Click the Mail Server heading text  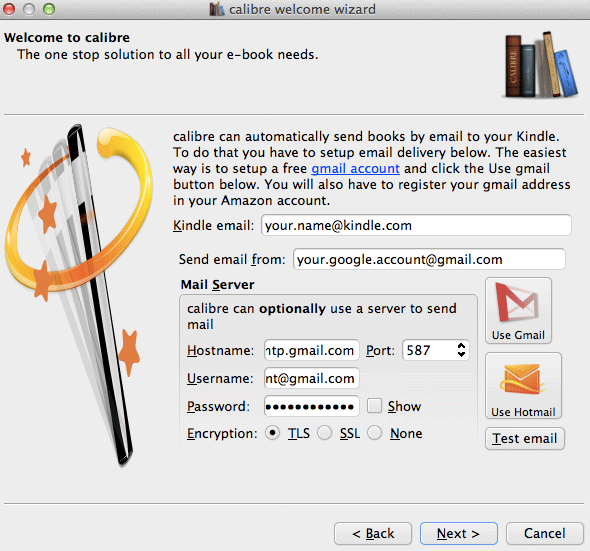[217, 285]
